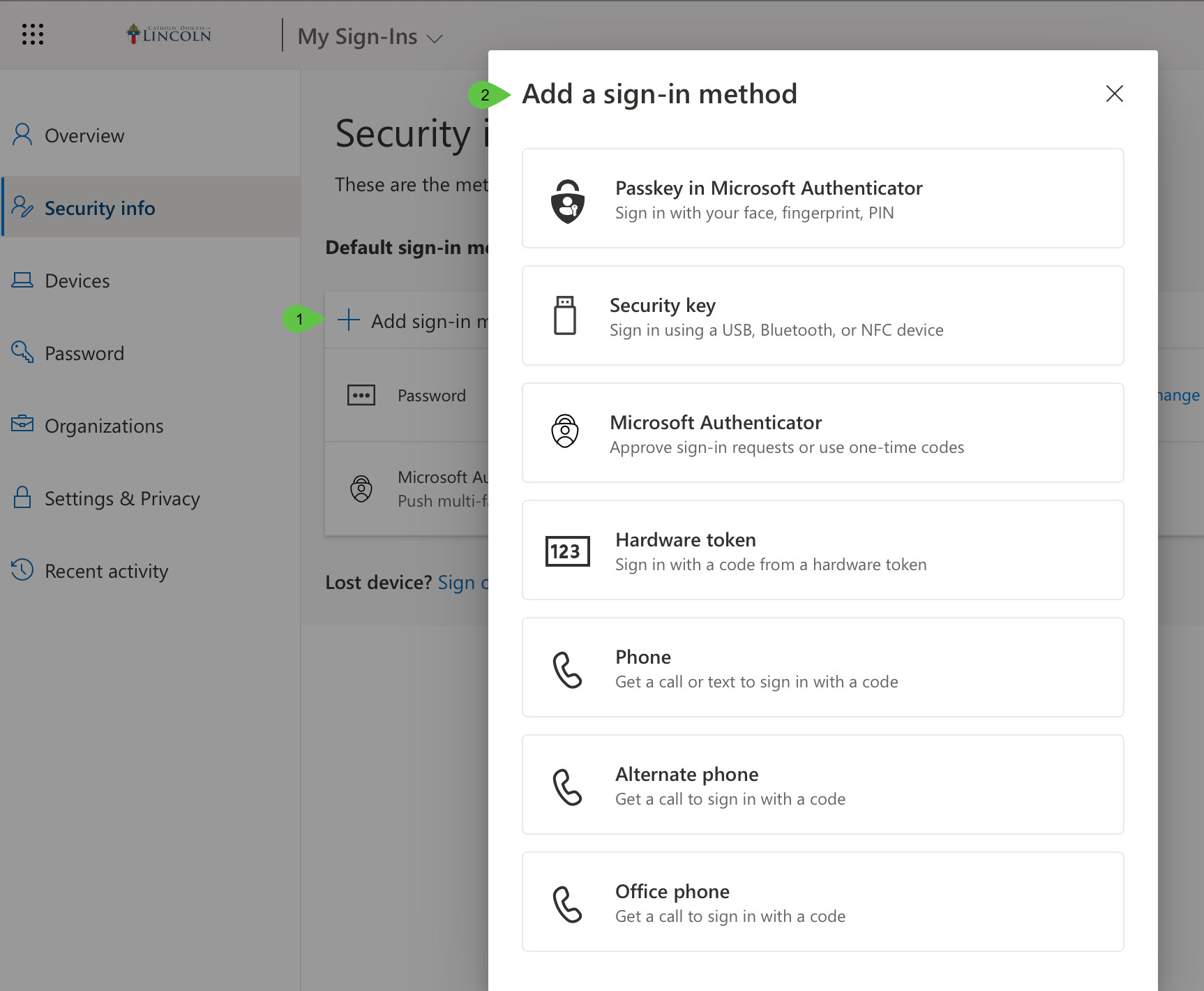1204x991 pixels.
Task: Open the app launcher grid icon
Action: [x=33, y=34]
